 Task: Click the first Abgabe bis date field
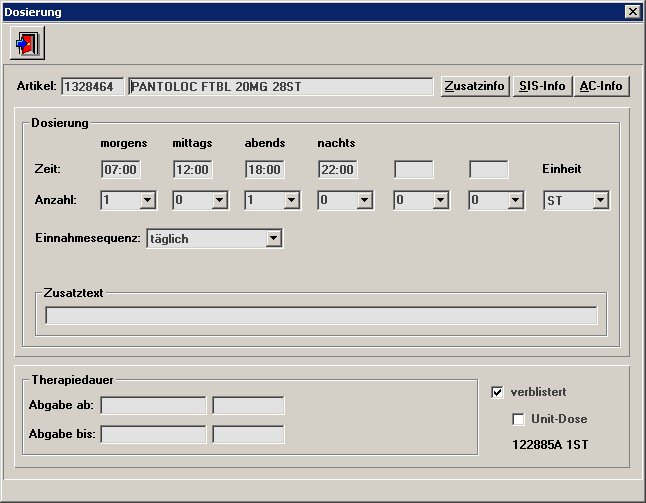[x=153, y=435]
